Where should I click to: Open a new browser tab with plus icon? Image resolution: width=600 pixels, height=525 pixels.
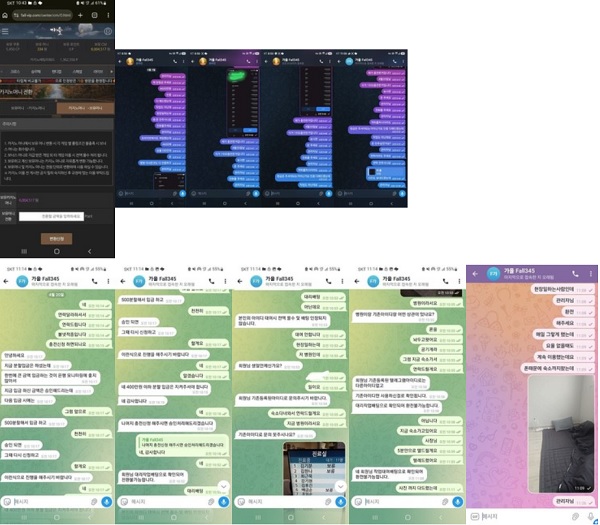click(x=80, y=15)
